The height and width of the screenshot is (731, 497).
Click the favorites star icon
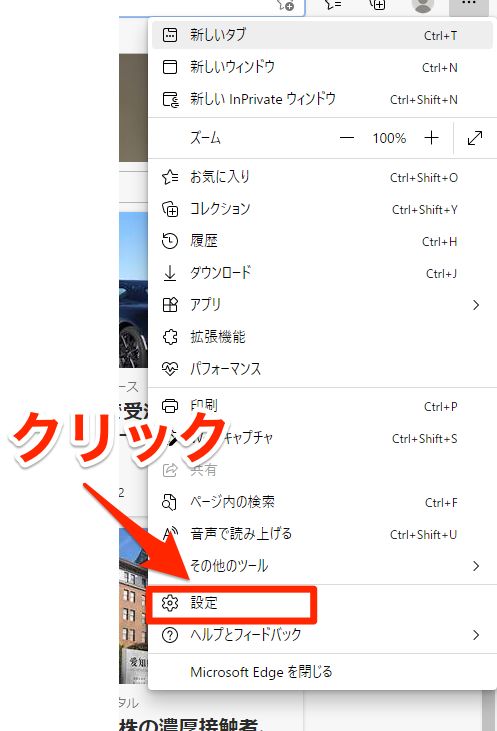point(170,177)
